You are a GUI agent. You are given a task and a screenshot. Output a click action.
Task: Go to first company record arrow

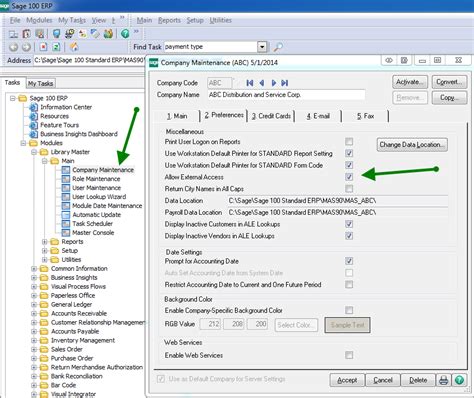(x=250, y=83)
